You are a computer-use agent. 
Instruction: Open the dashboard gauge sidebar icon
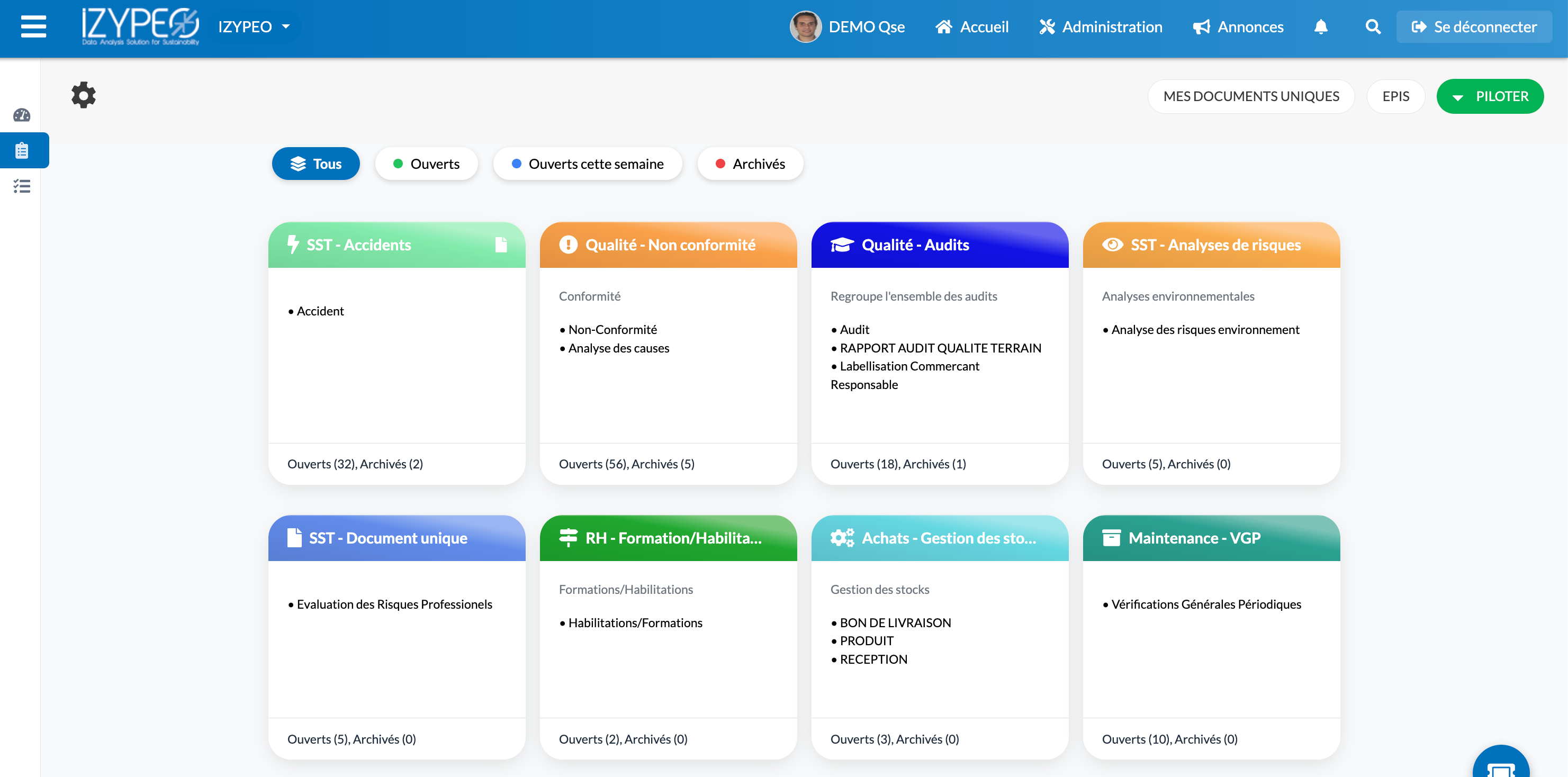22,115
